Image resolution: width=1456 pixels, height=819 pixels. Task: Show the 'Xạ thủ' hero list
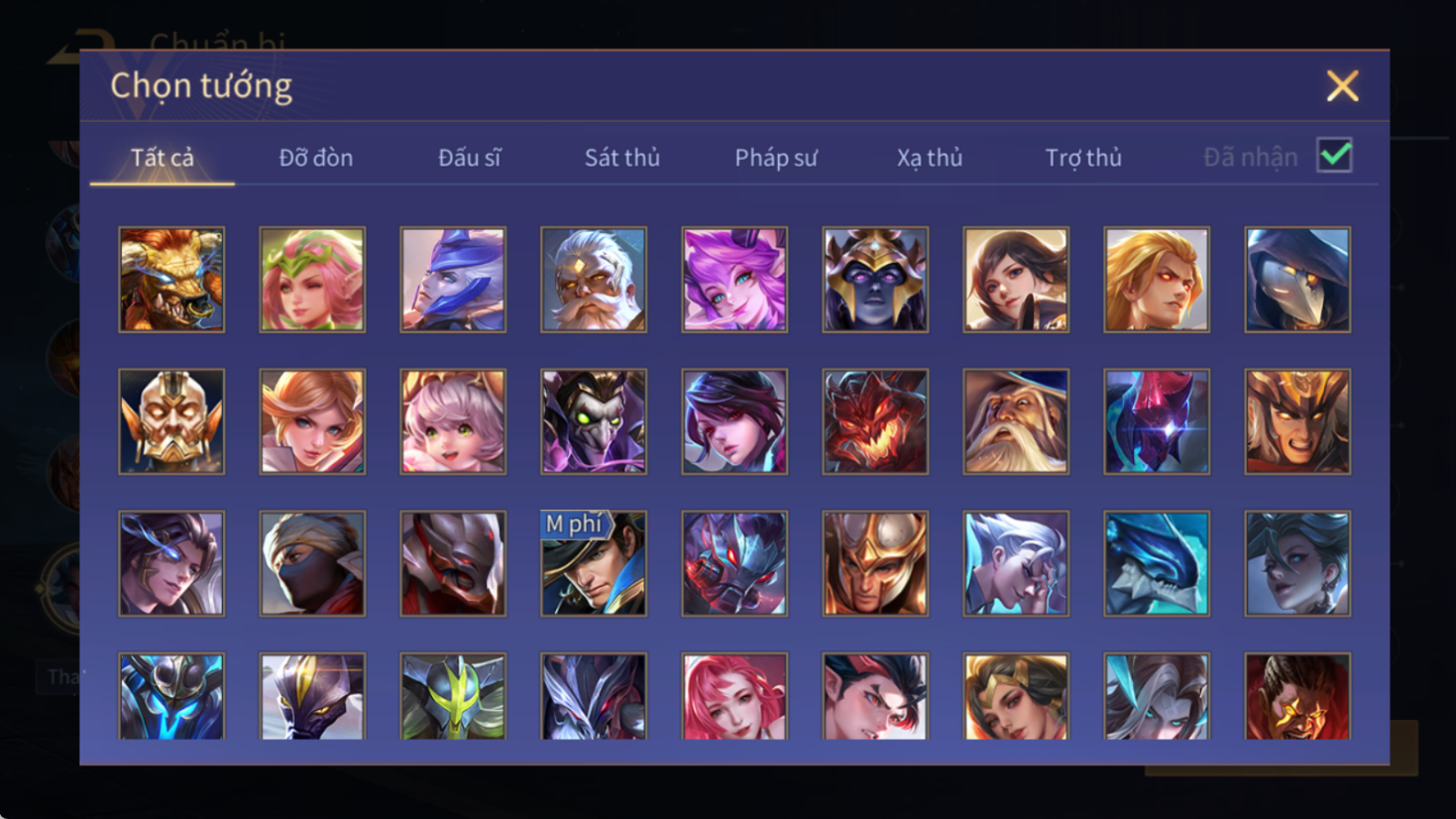pyautogui.click(x=930, y=158)
